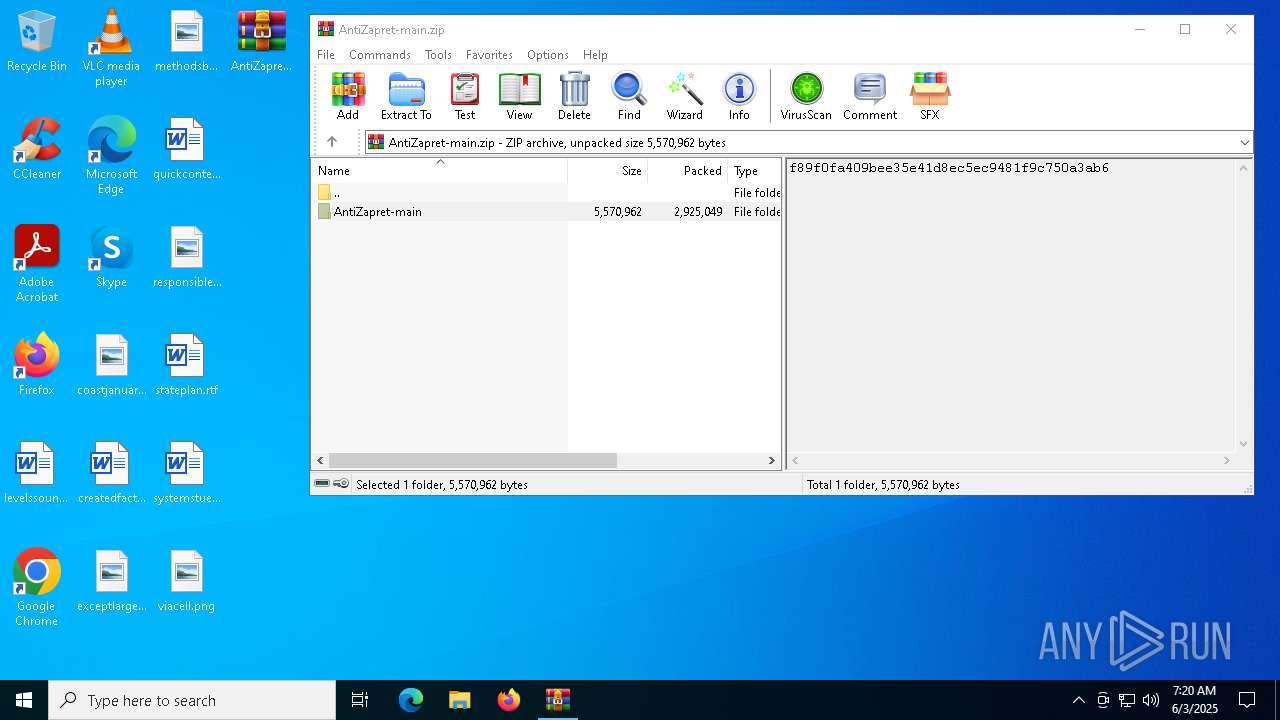Sort file list by Name column
The image size is (1280, 720).
click(439, 171)
